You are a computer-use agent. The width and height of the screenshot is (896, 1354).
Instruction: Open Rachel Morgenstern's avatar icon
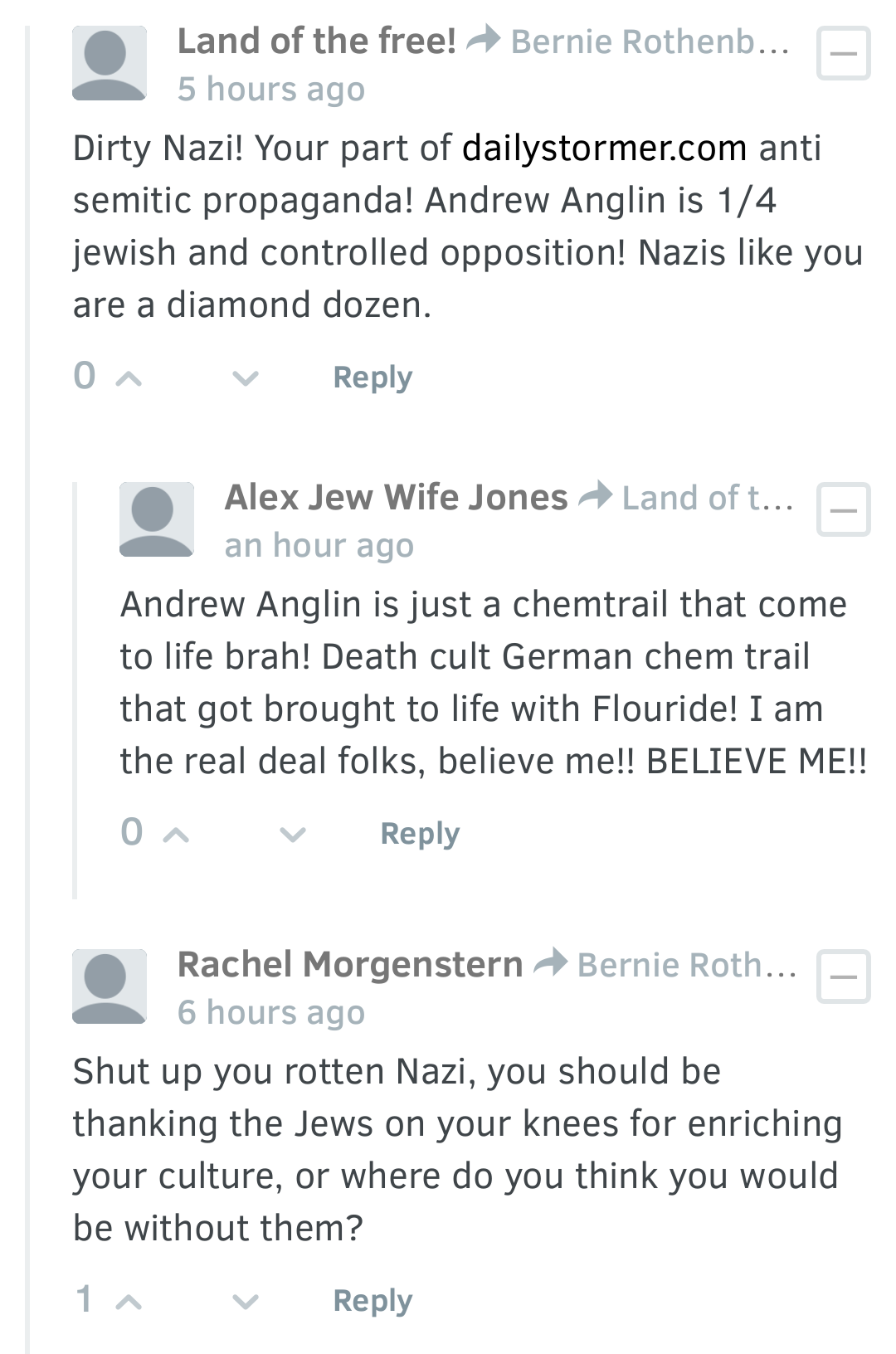click(110, 986)
